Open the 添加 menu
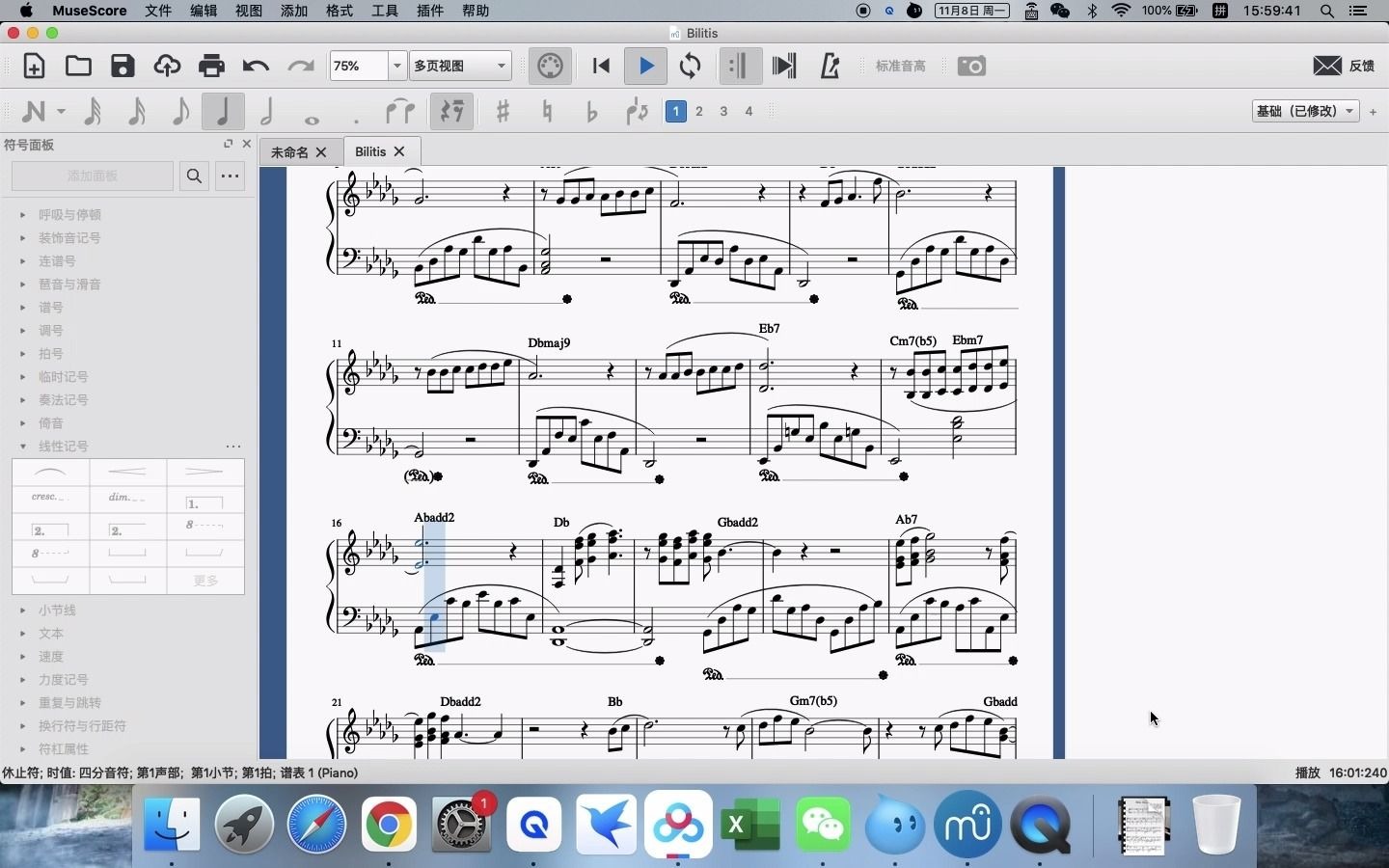The width and height of the screenshot is (1389, 868). (x=294, y=11)
